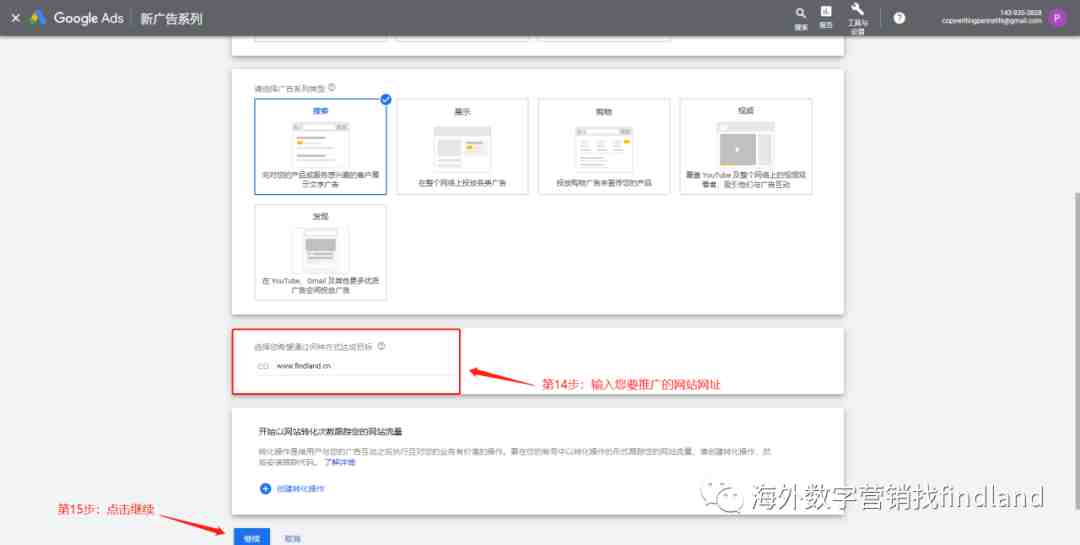Select the Search (搜索) campaign type card
The height and width of the screenshot is (545, 1080).
pos(320,146)
